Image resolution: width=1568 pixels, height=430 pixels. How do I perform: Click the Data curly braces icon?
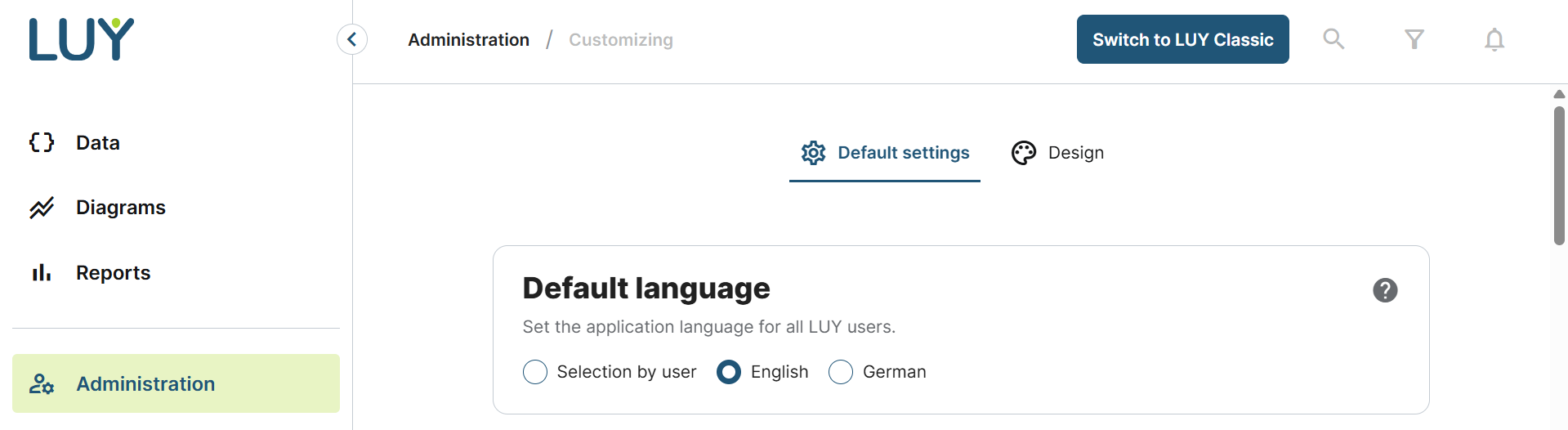pyautogui.click(x=42, y=142)
